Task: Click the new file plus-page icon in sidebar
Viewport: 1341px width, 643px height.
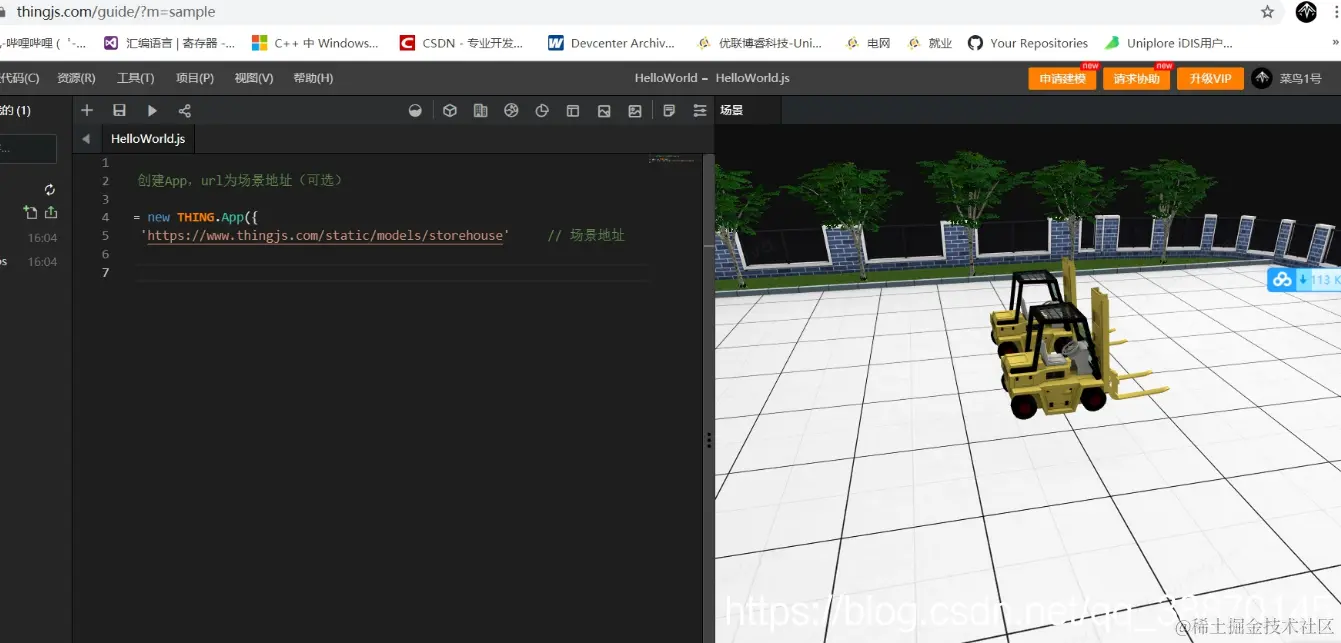Action: pos(30,212)
